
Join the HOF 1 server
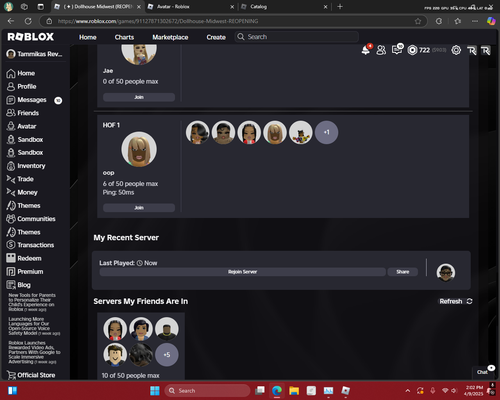click(x=139, y=208)
